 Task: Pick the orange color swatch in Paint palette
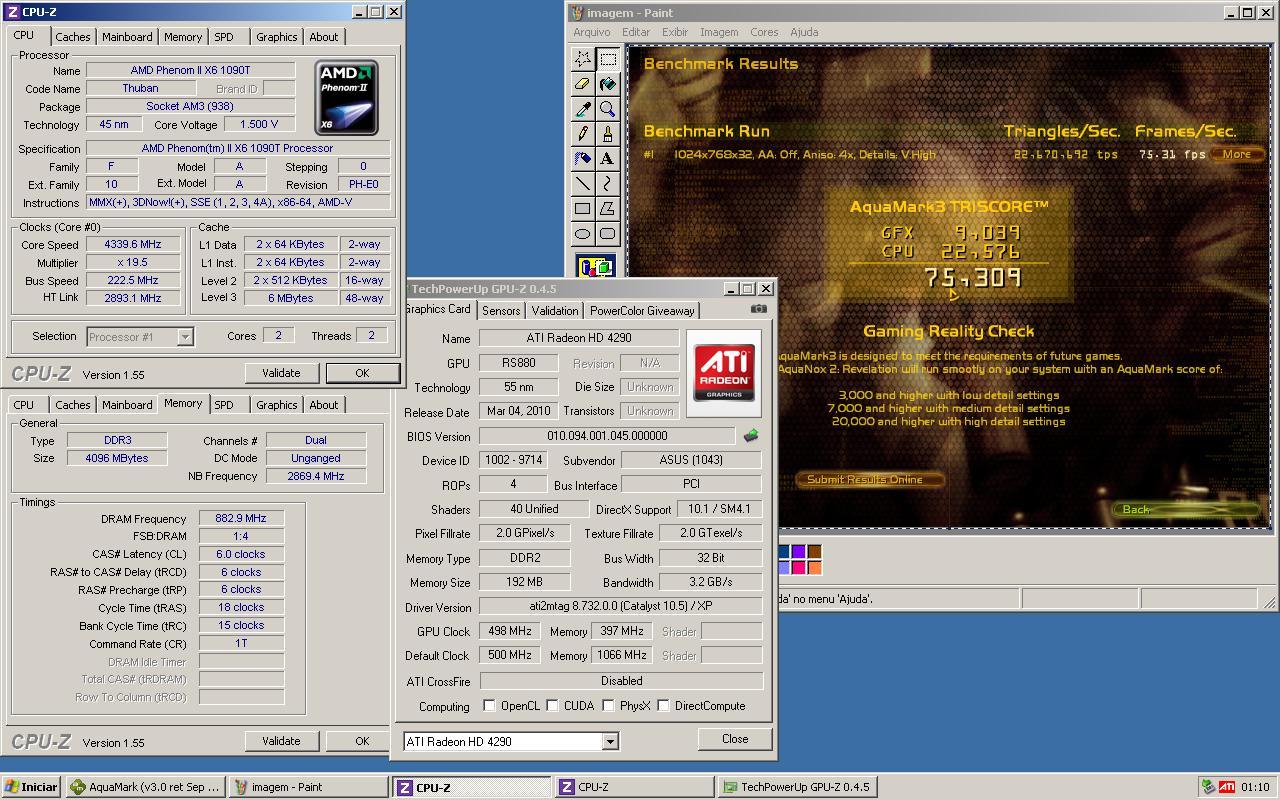point(814,568)
